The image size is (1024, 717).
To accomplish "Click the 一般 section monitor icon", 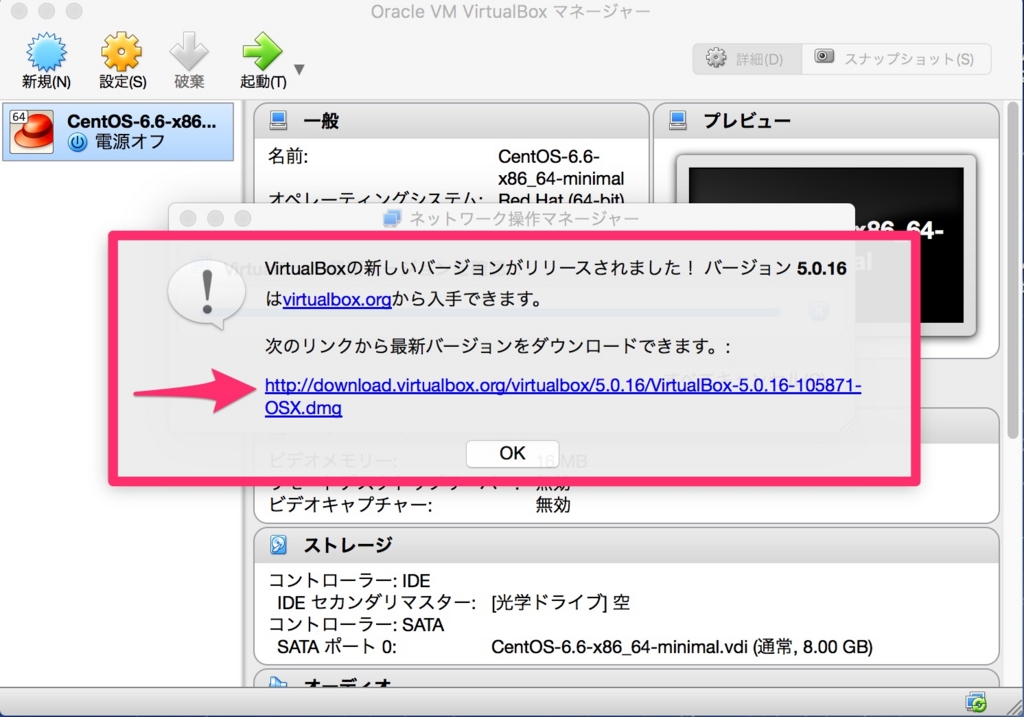I will coord(279,120).
